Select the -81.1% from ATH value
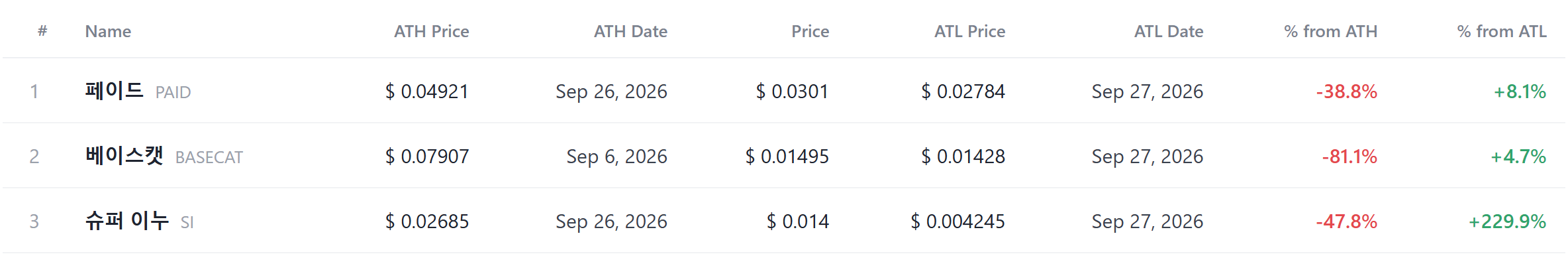The height and width of the screenshot is (256, 1568). tap(1349, 157)
